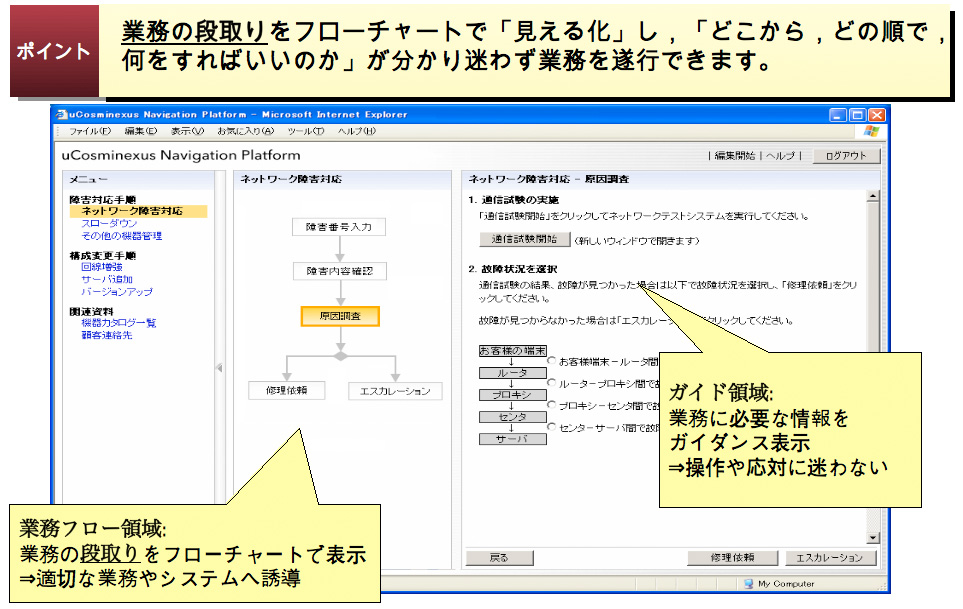Open the バージョンアップ link
Viewport: 963px width, 609px height.
point(117,292)
